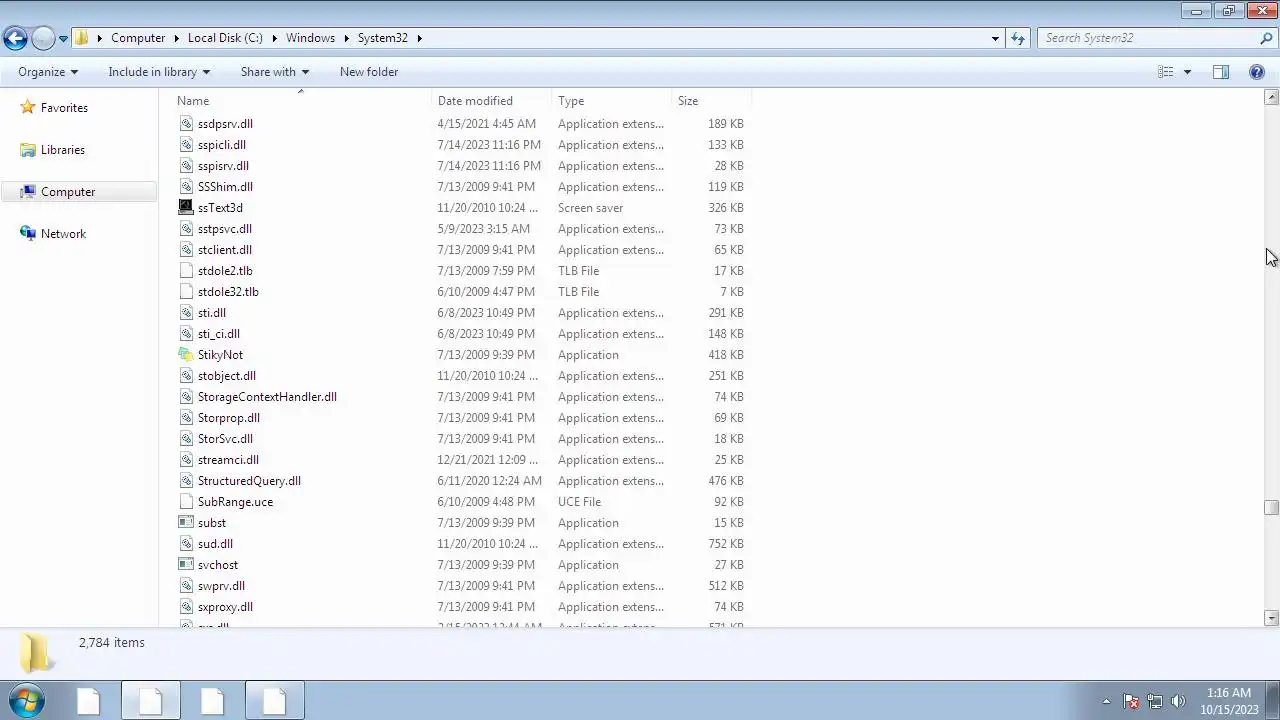Show hidden tray icons arrow
The image size is (1280, 720).
pyautogui.click(x=1106, y=701)
